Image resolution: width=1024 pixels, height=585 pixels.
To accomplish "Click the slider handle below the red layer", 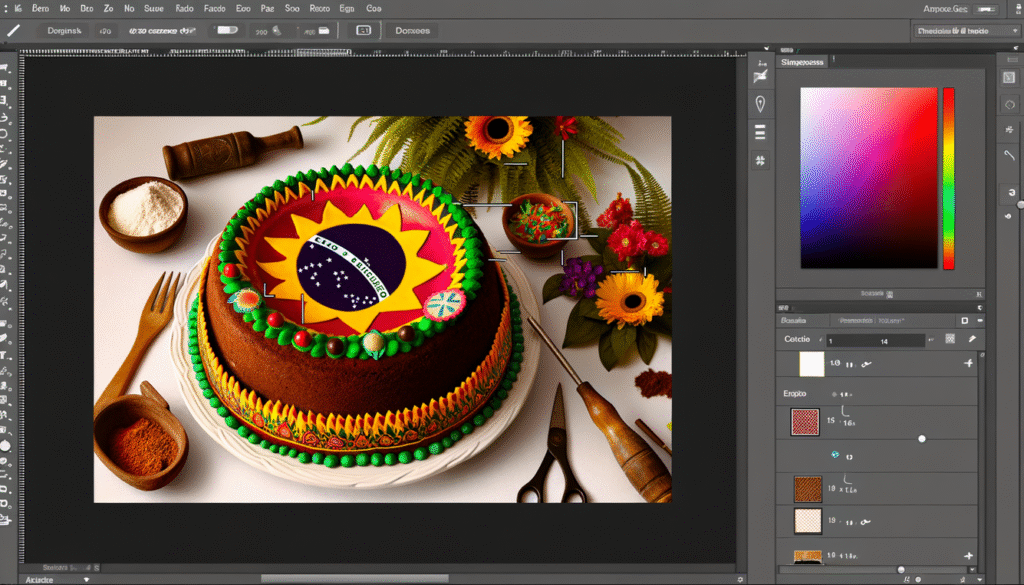I will 921,439.
